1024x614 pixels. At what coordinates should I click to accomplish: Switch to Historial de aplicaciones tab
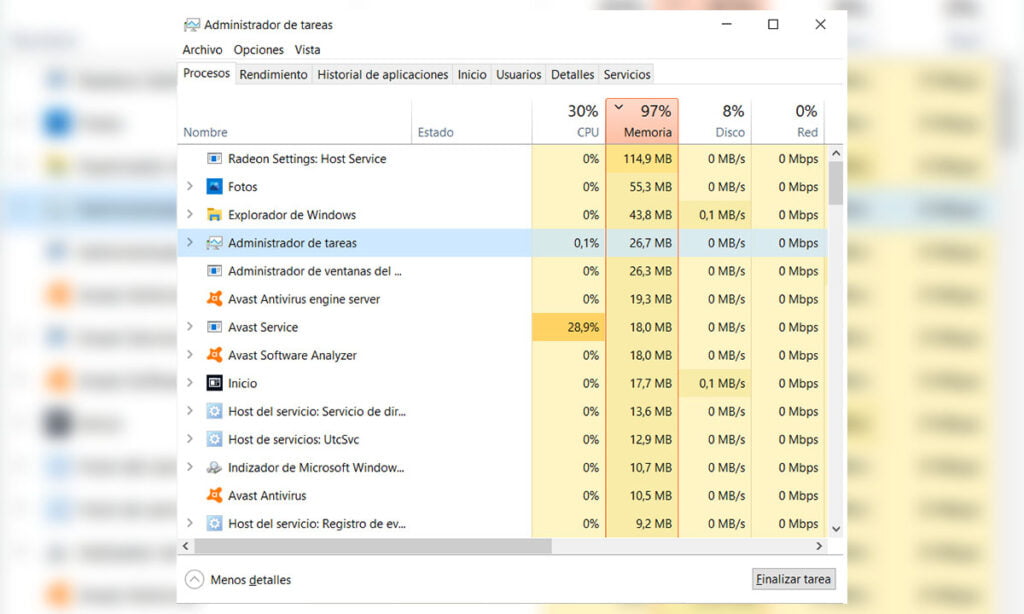[x=383, y=74]
